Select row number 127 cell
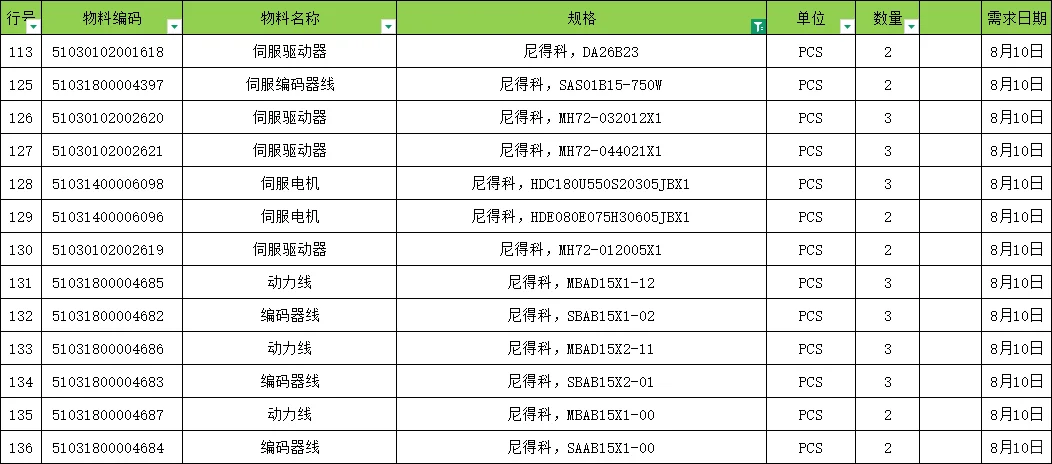Screen dimensions: 1052x464 [x=21, y=150]
